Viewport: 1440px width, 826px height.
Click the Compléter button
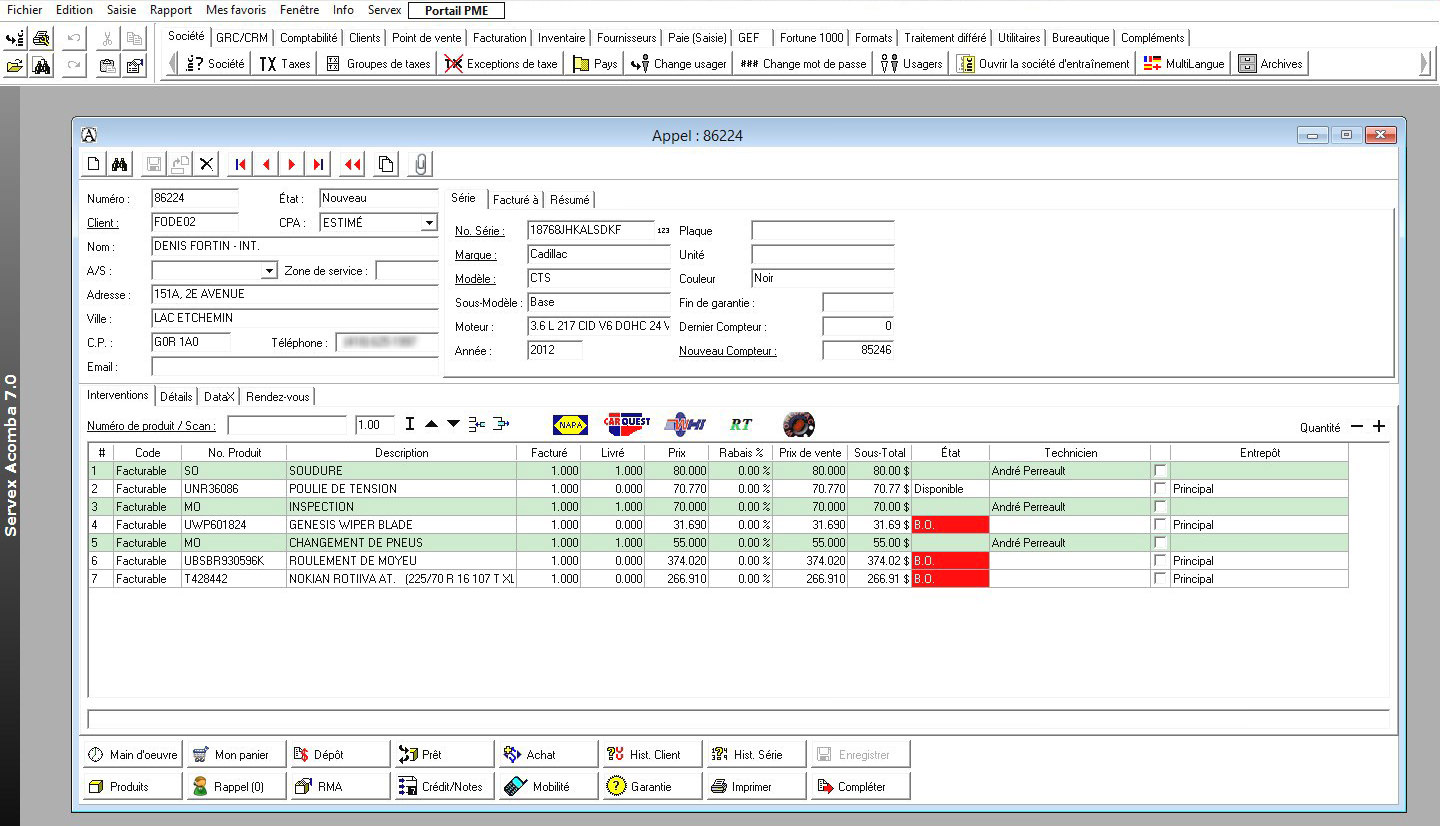[860, 787]
